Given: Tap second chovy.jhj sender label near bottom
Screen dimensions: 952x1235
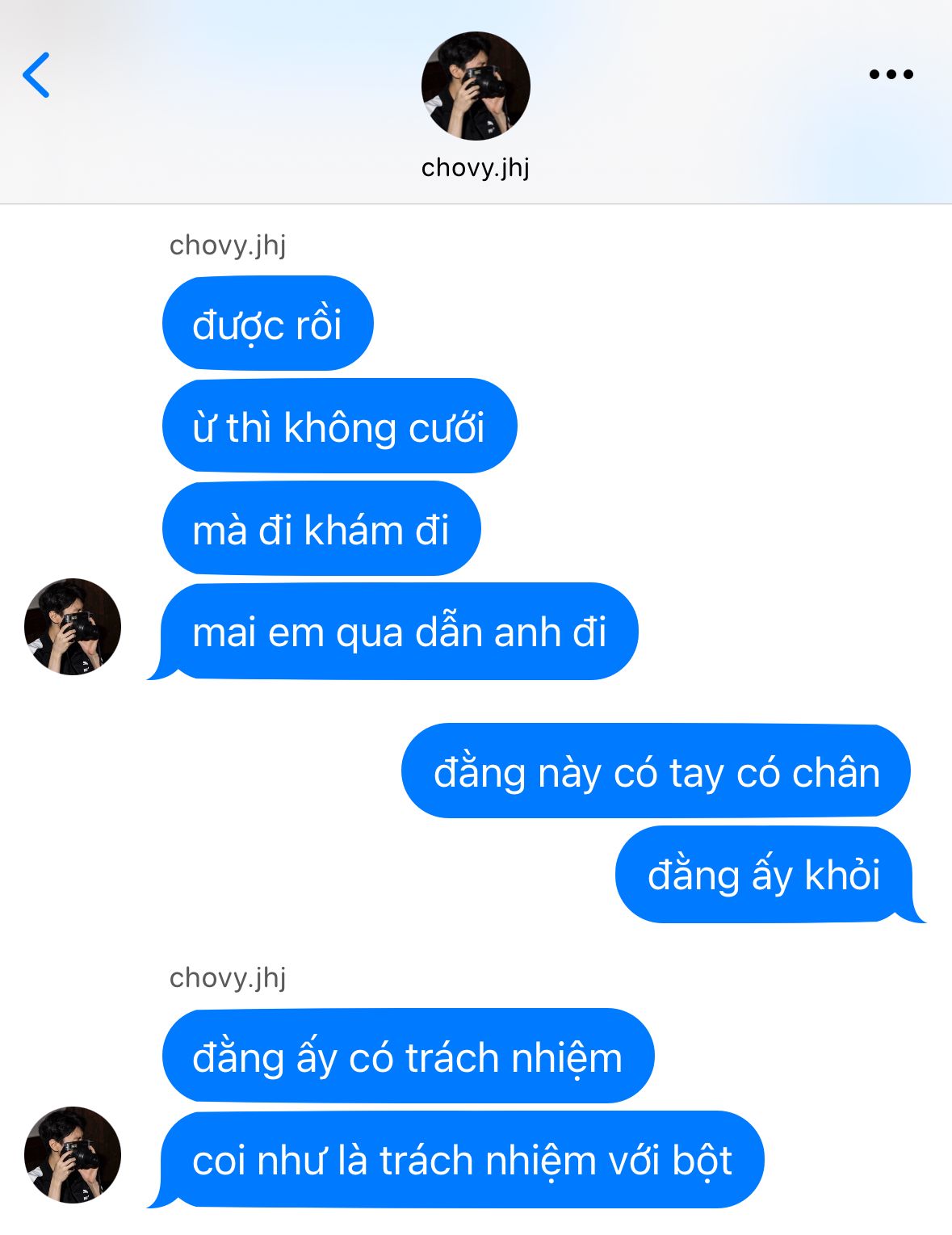Looking at the screenshot, I should [228, 977].
